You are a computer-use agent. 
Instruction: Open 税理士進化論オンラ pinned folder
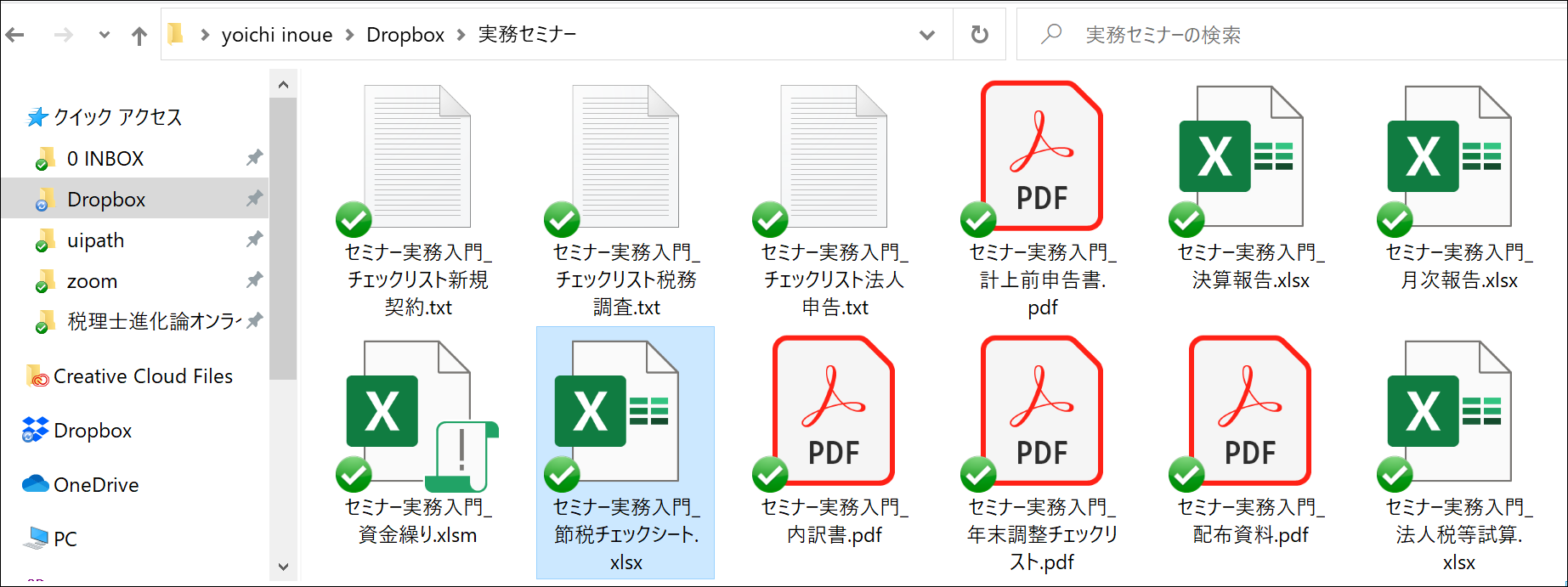(x=153, y=322)
